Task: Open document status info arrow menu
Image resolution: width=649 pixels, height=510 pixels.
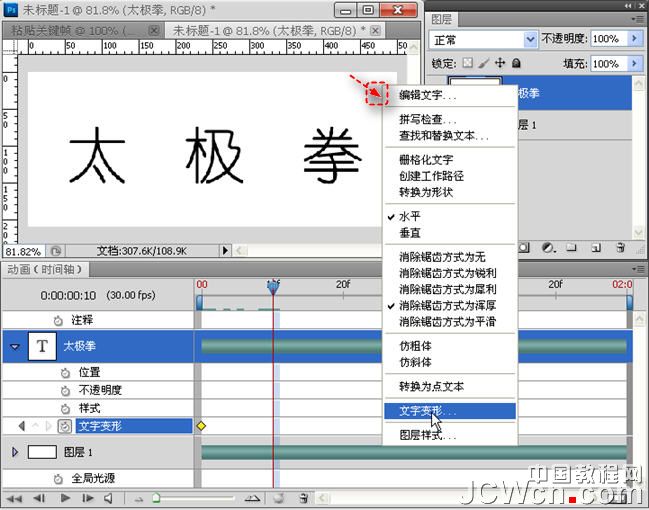Action: [225, 250]
